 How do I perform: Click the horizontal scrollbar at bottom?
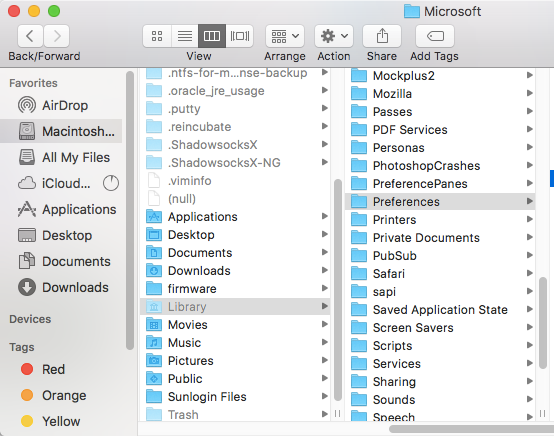tap(471, 429)
